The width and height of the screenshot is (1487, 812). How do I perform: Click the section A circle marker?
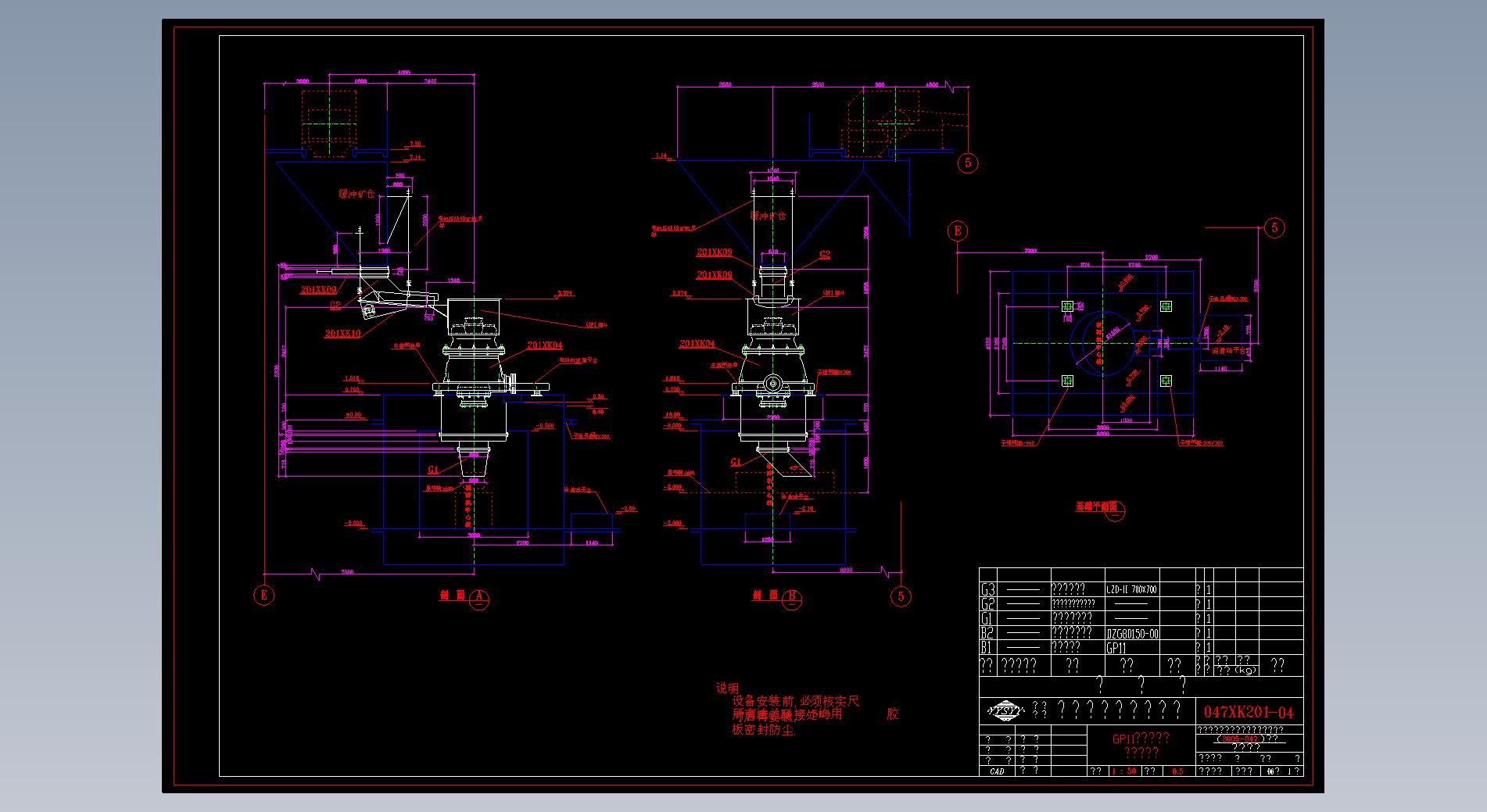[x=479, y=598]
